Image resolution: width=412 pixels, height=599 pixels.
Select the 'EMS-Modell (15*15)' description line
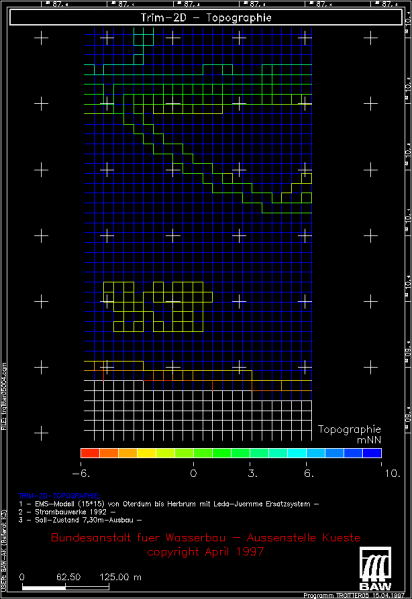pos(169,504)
